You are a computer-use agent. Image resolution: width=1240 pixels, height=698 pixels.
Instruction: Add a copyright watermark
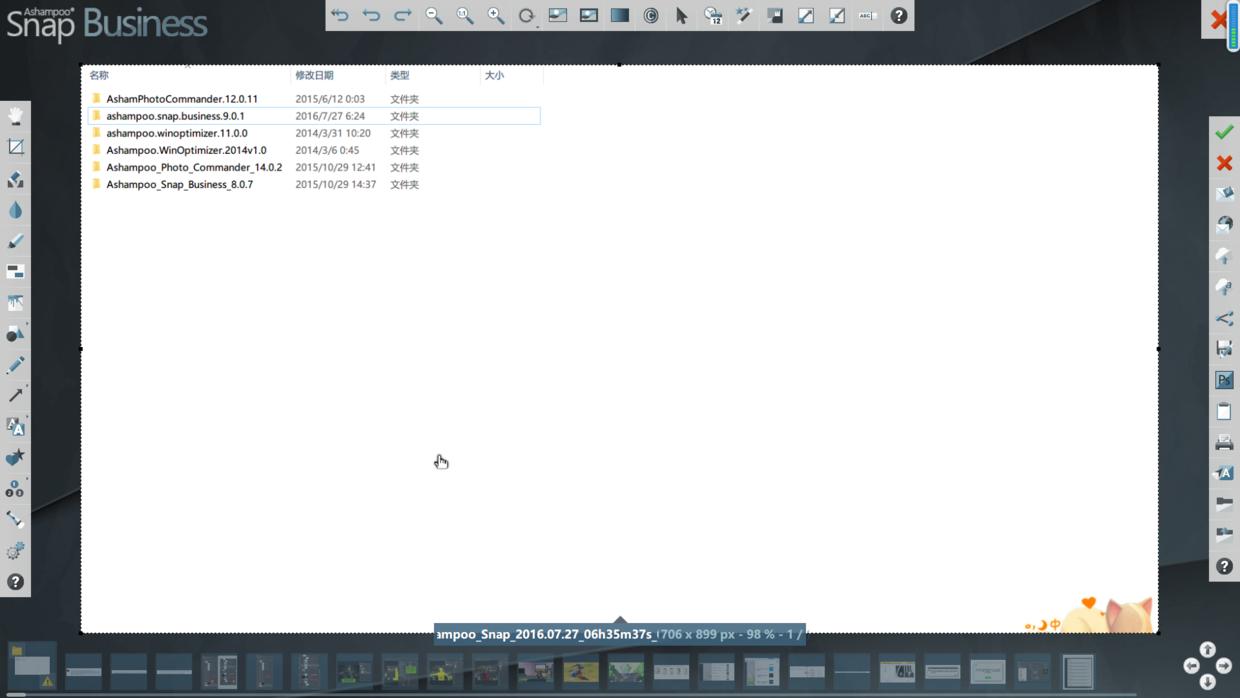(651, 15)
